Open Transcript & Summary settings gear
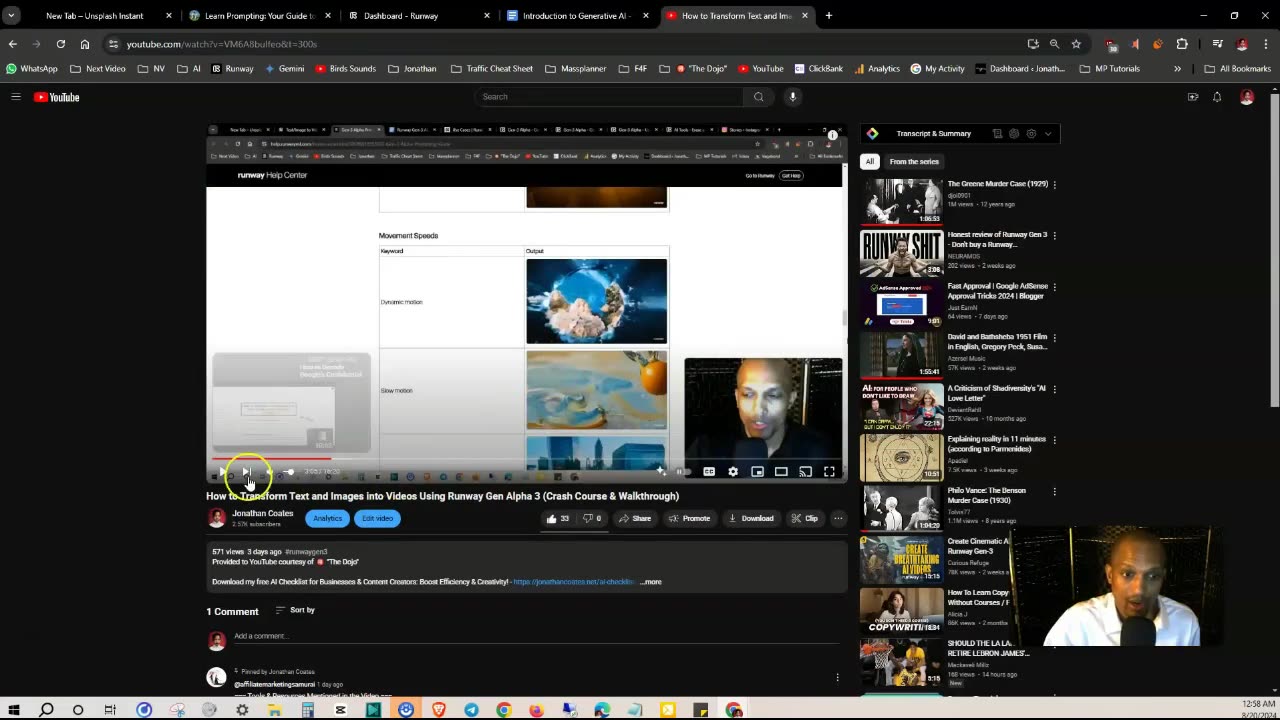 pyautogui.click(x=1031, y=133)
